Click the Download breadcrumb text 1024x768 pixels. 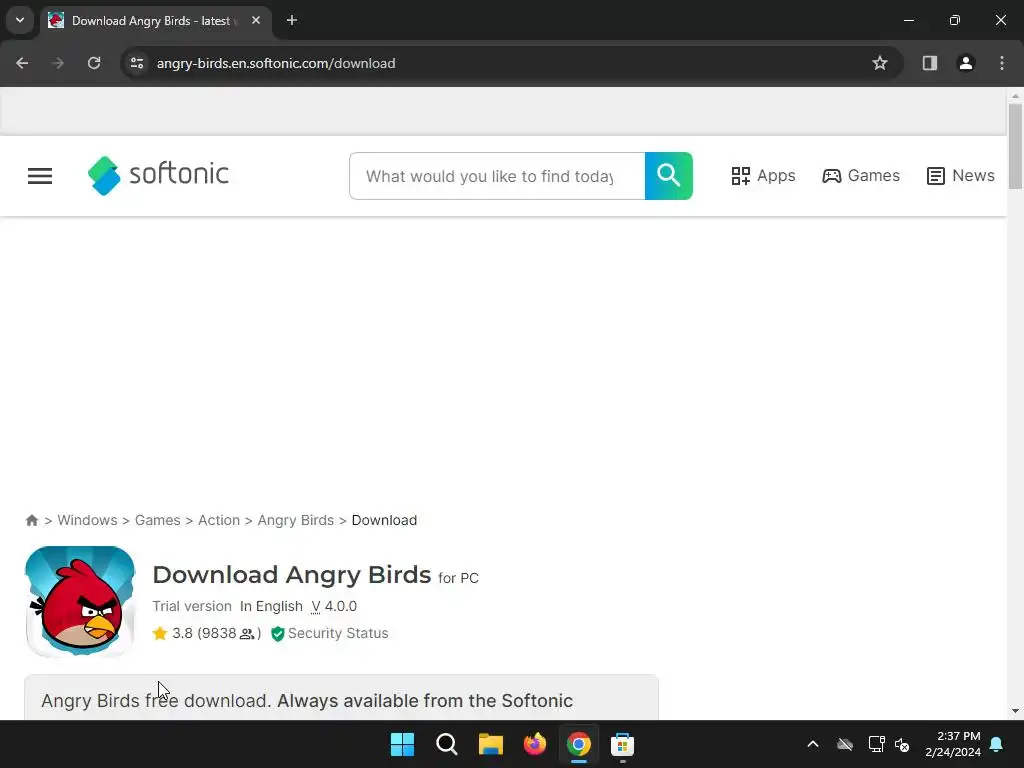point(384,520)
